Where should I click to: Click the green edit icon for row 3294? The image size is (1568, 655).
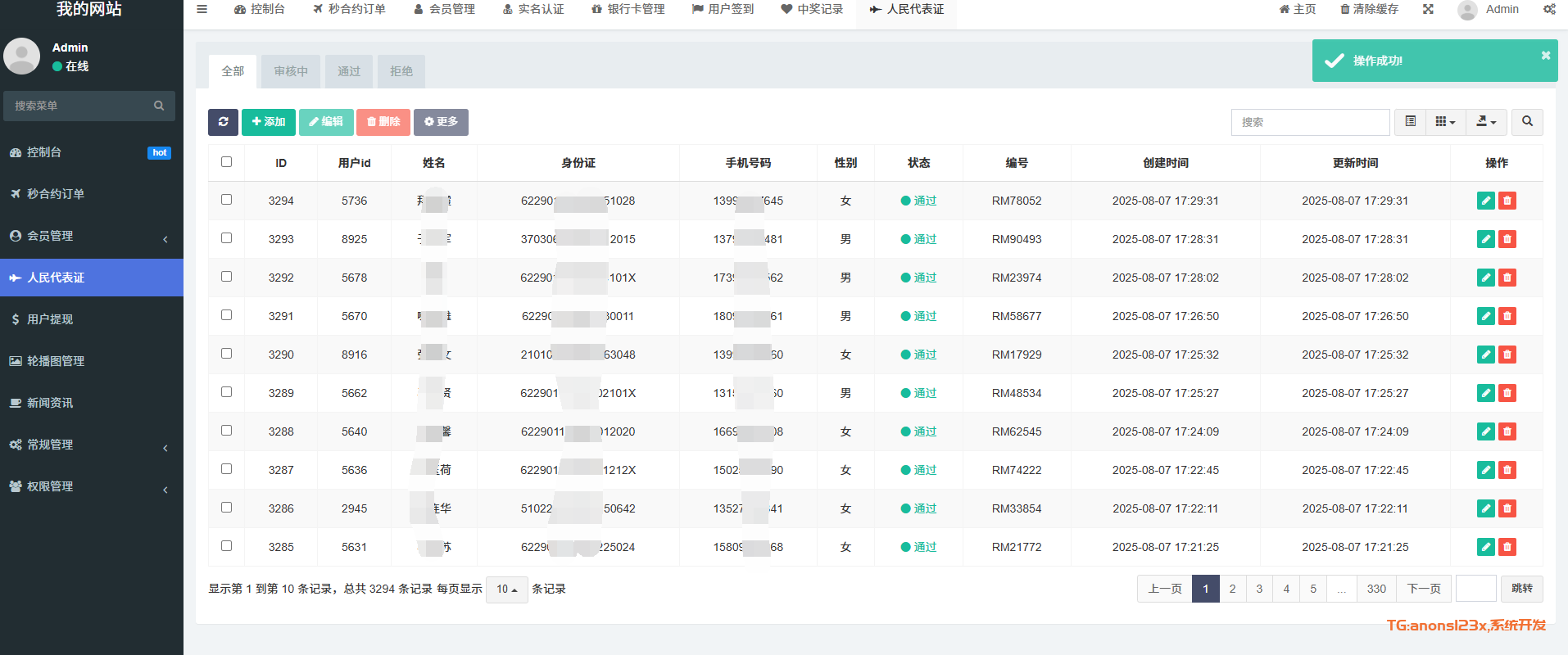pos(1485,201)
